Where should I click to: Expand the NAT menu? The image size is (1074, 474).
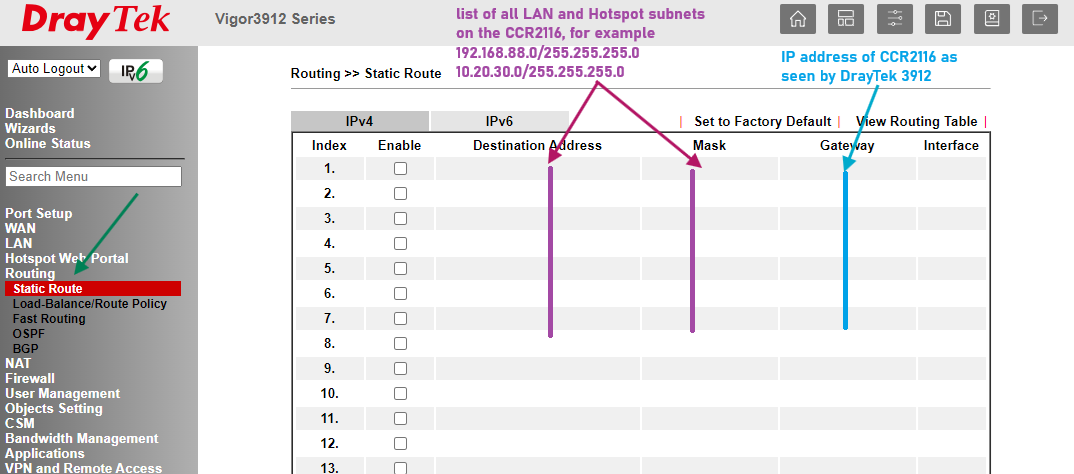pos(18,364)
